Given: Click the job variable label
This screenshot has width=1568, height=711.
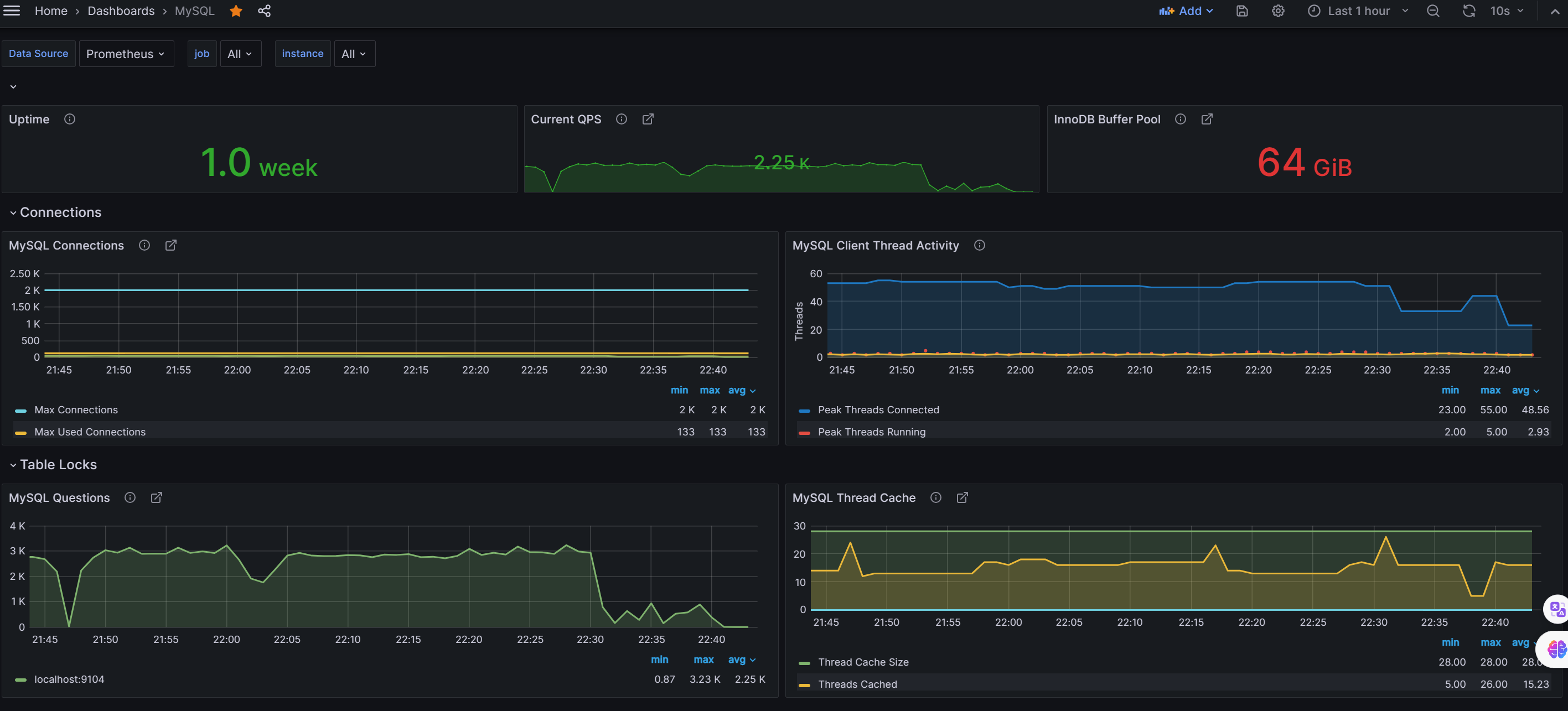Looking at the screenshot, I should (201, 54).
